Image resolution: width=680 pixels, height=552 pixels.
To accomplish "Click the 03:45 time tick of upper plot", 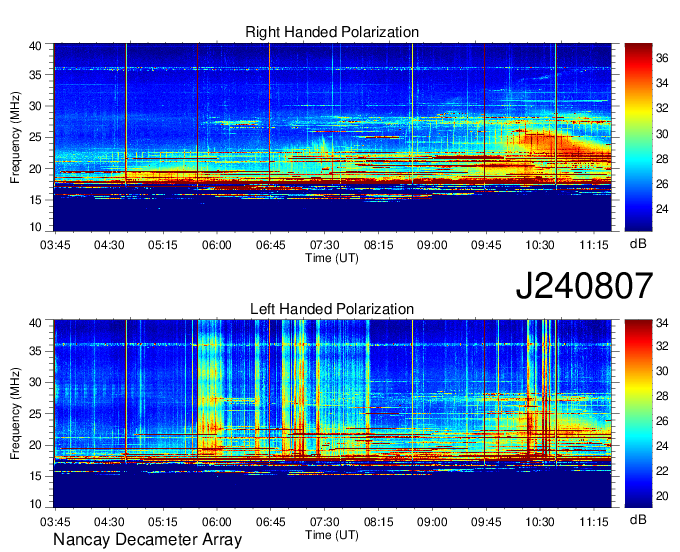I will [55, 245].
